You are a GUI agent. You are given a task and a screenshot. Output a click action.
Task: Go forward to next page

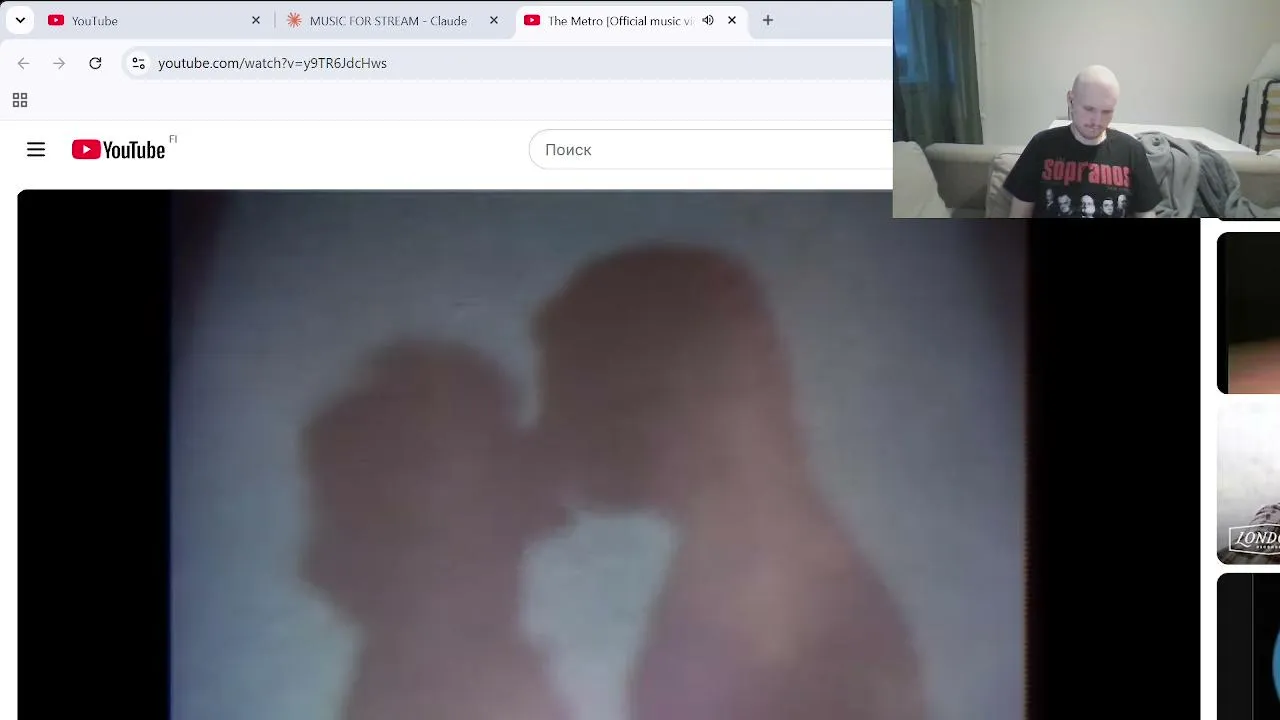[59, 63]
